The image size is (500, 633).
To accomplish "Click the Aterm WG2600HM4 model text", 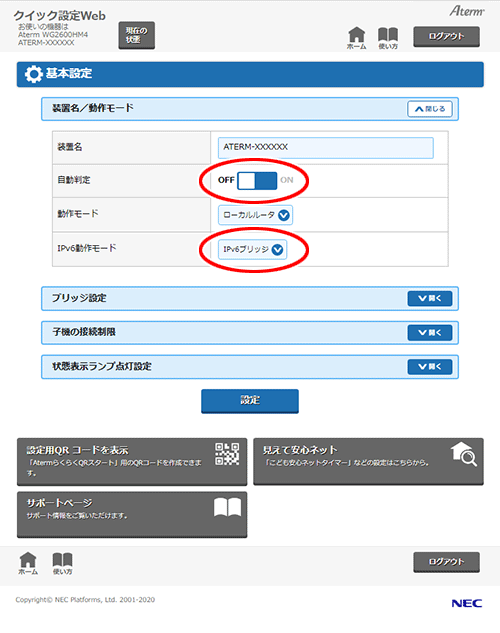I will click(53, 35).
